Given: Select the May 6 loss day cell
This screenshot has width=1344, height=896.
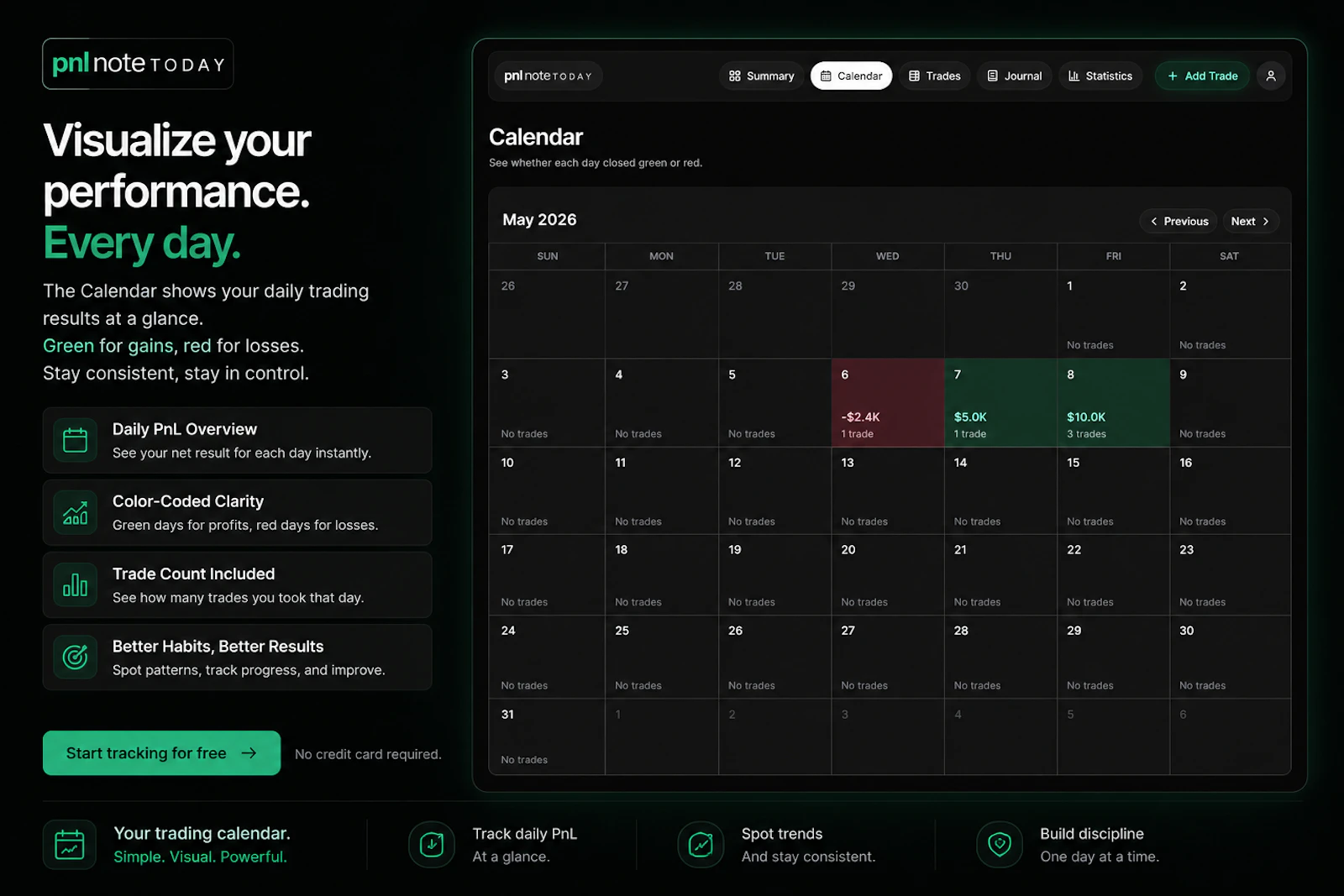Looking at the screenshot, I should [888, 403].
